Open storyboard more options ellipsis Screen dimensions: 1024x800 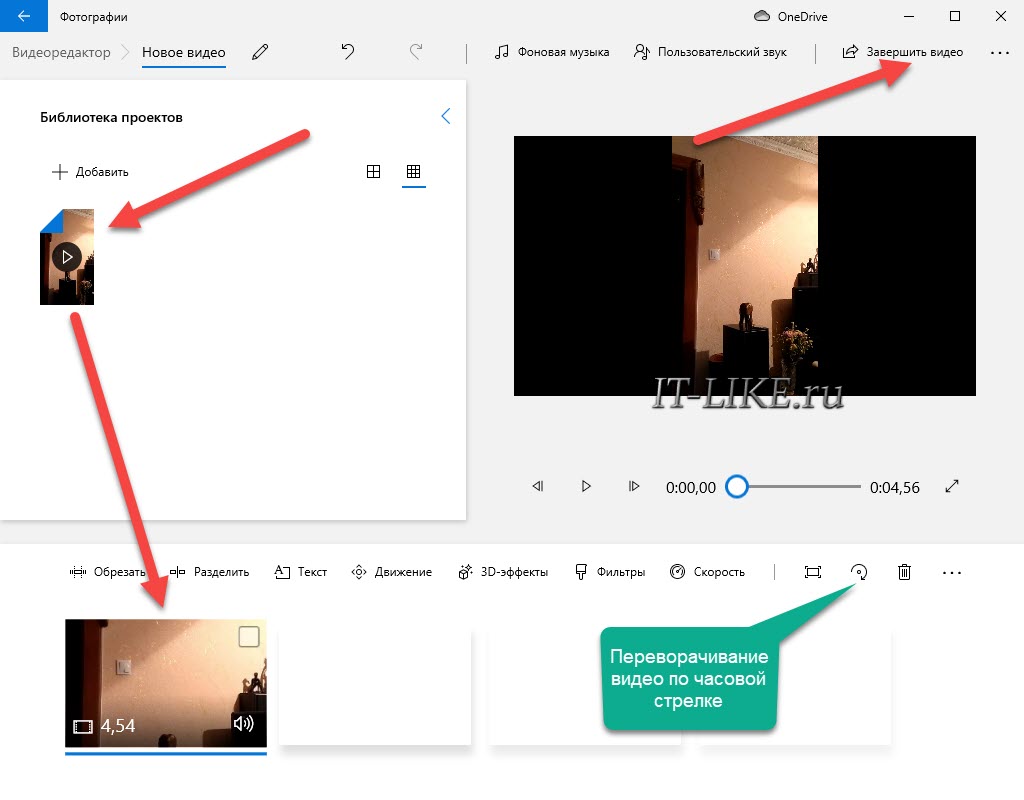(x=952, y=573)
